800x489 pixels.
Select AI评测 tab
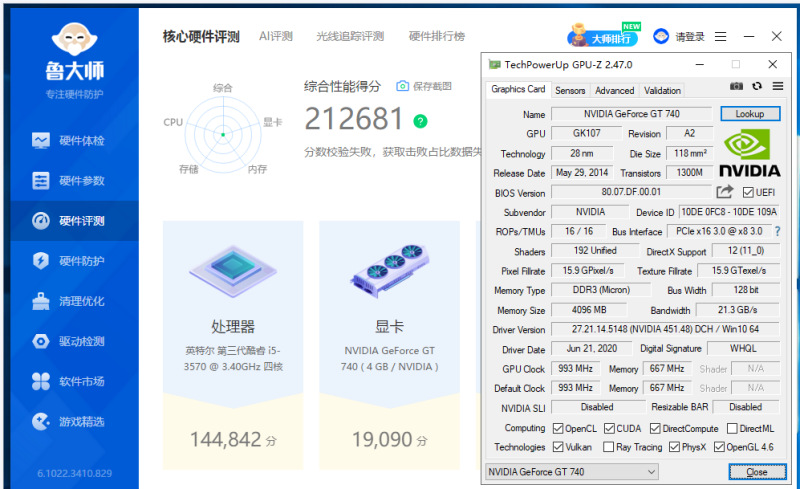[x=276, y=36]
